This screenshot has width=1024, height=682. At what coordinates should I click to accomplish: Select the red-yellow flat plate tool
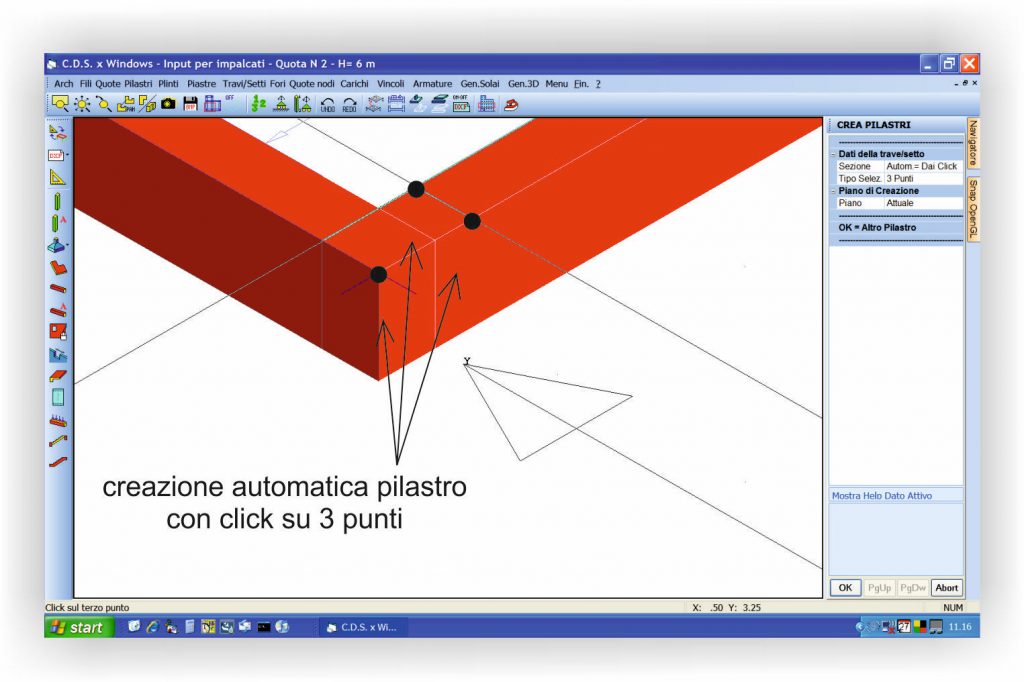(58, 376)
